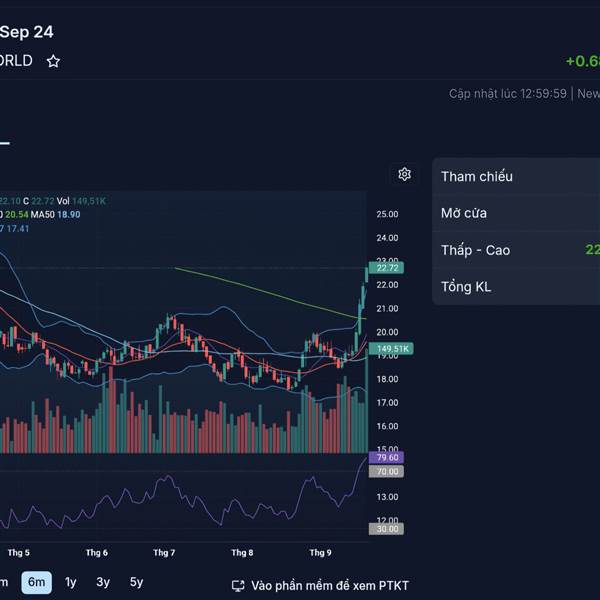The image size is (600, 600).
Task: Click the 149.51K volume tag
Action: [x=389, y=349]
